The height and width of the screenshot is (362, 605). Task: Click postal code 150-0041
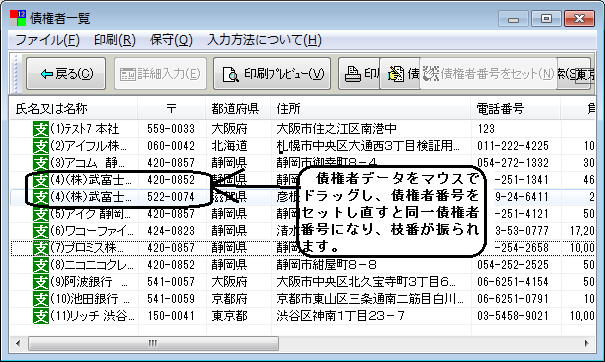tap(171, 316)
